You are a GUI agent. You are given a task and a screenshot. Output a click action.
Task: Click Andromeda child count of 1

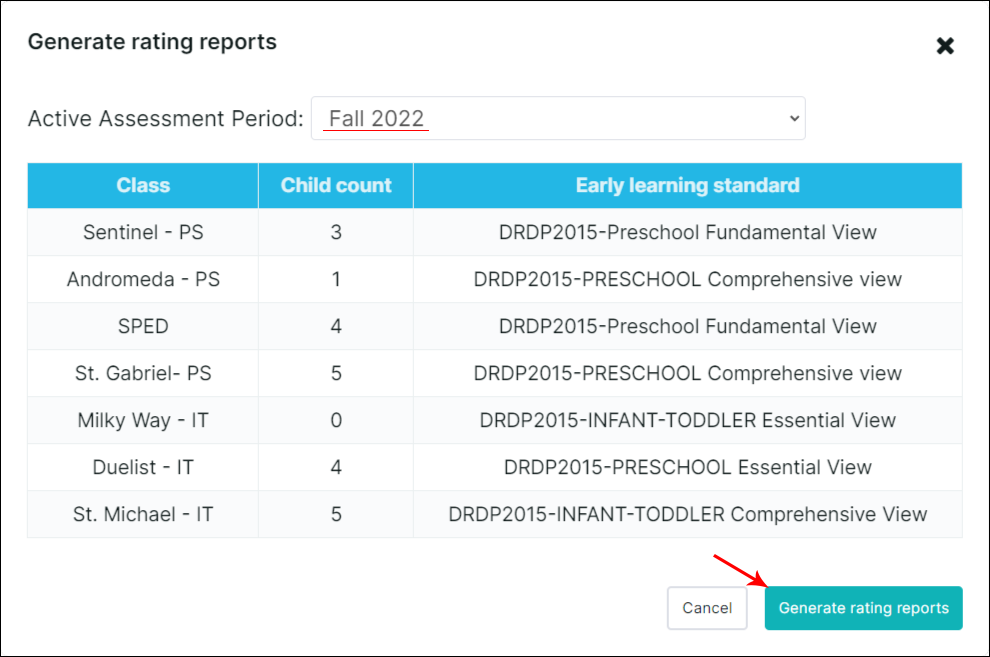click(x=336, y=279)
